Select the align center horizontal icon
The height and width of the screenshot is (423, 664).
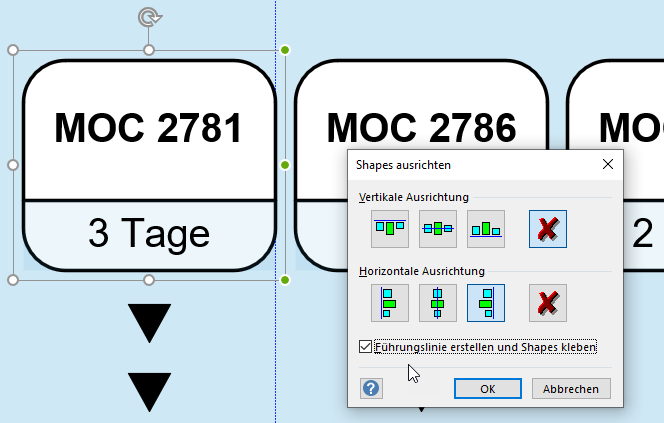coord(438,302)
